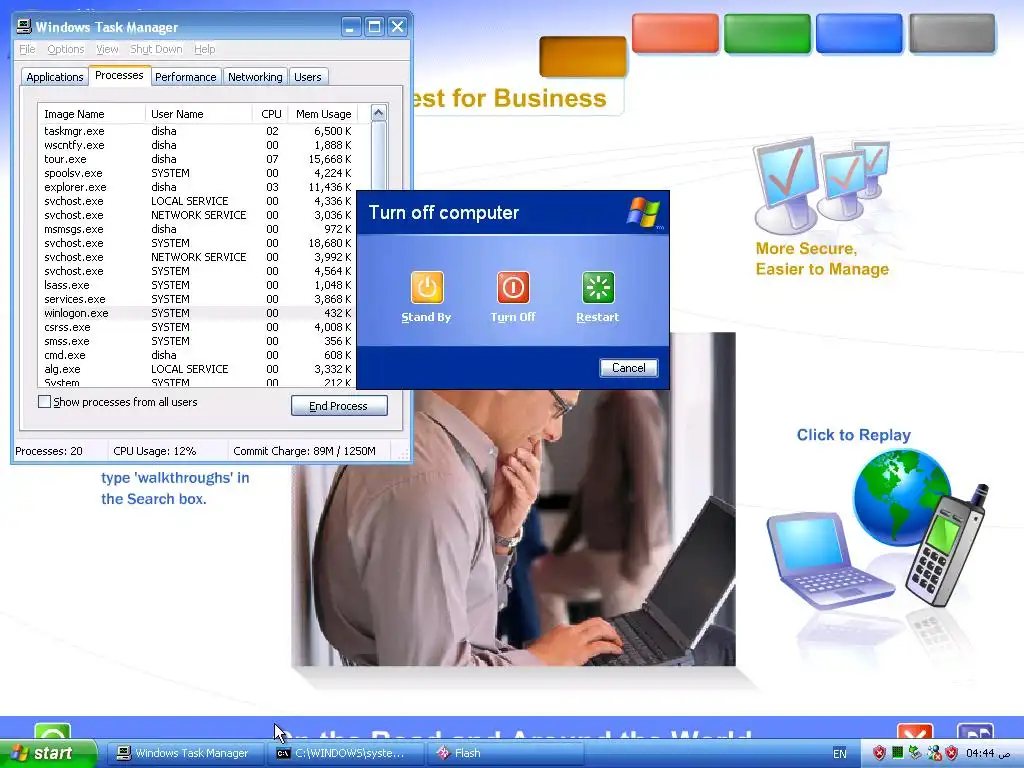Select the msmsgs.exe process
This screenshot has width=1024, height=768.
tap(198, 229)
